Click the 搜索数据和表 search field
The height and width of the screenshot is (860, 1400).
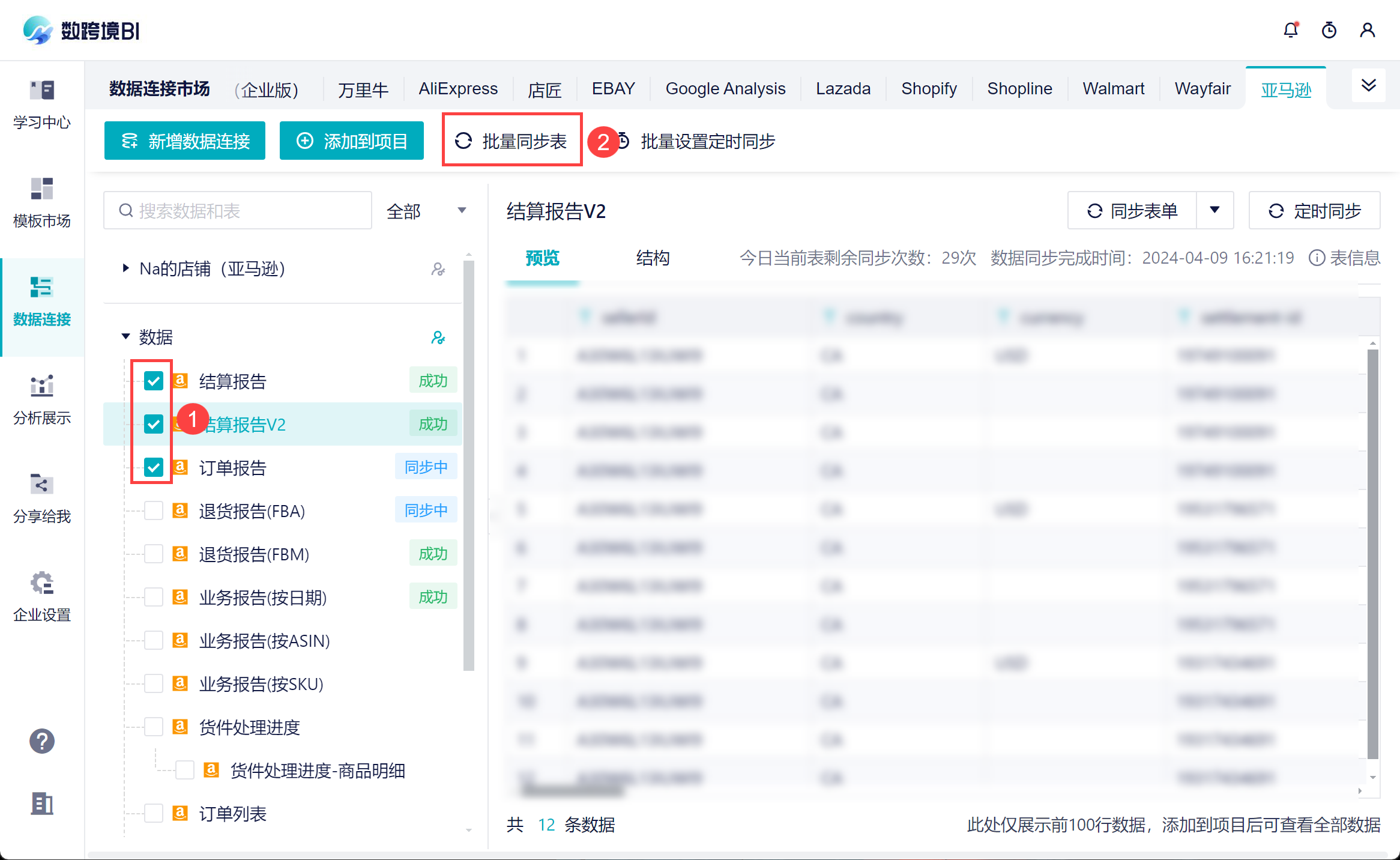coord(238,211)
